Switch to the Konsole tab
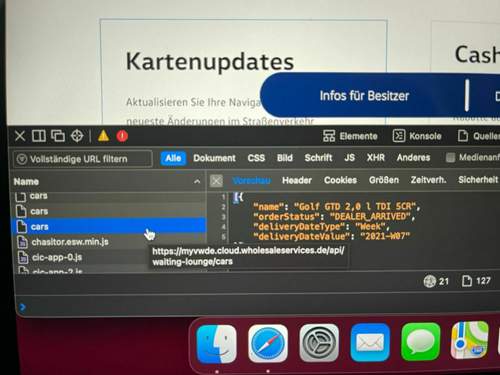This screenshot has width=500, height=375. point(417,136)
